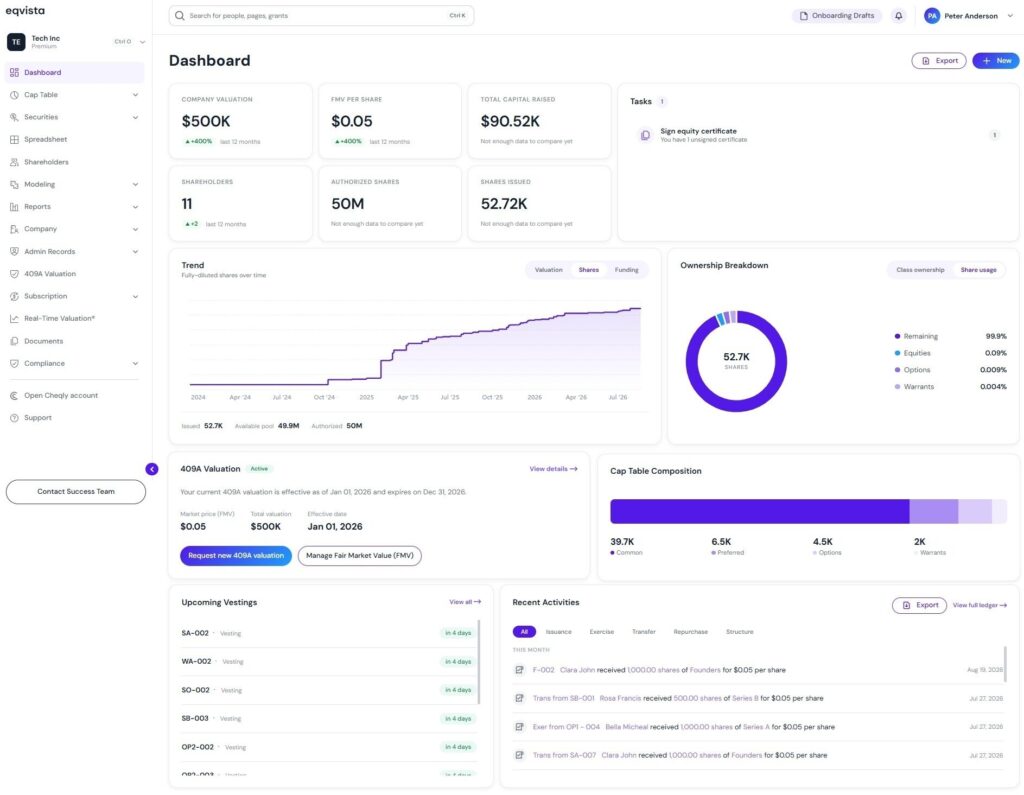1024x795 pixels.
Task: Click activity icon beside Trans from SB-001
Action: point(519,698)
